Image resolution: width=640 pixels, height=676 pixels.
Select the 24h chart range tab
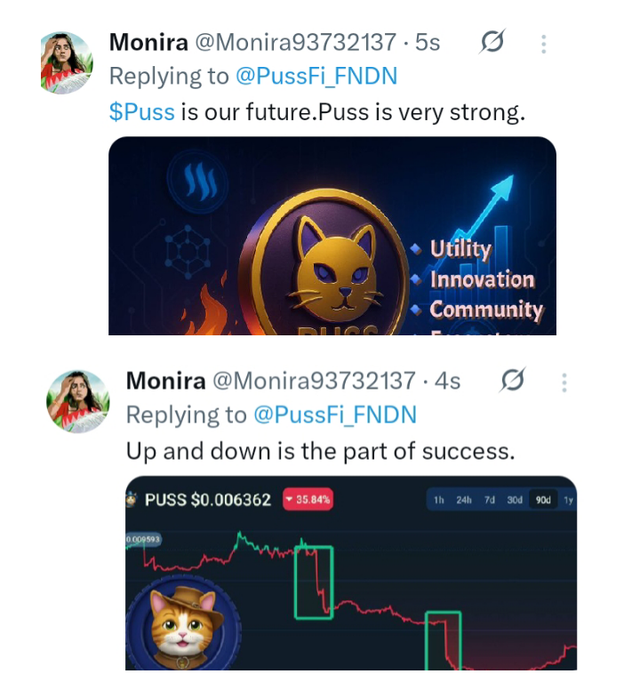464,500
